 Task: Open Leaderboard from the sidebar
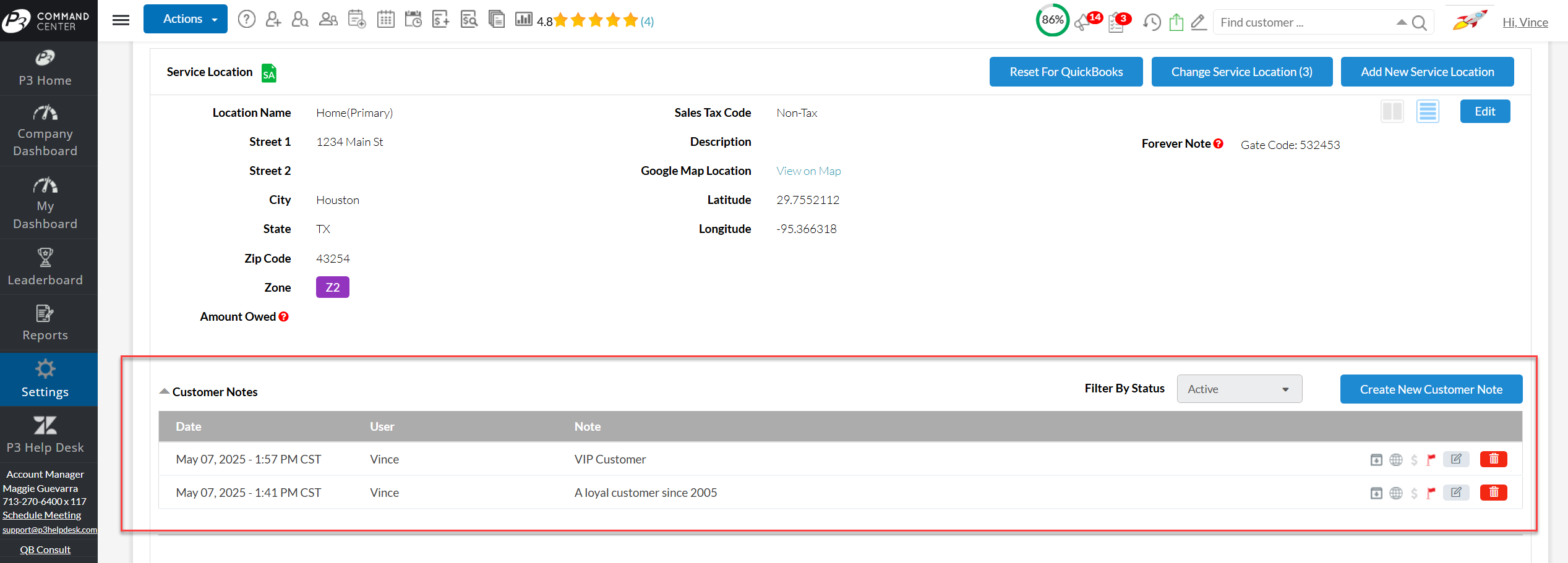click(45, 267)
